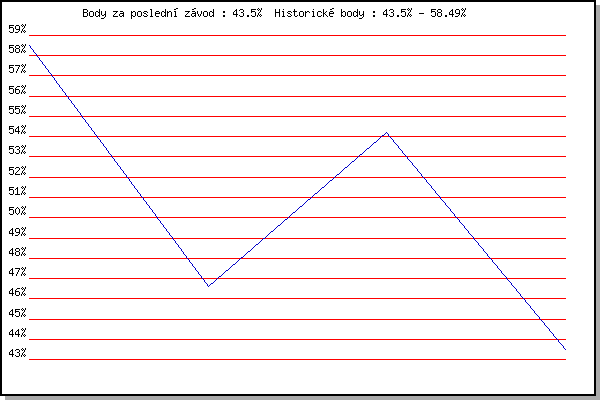600x400 pixels.
Task: Click the 56% axis label
Action: 17,90
